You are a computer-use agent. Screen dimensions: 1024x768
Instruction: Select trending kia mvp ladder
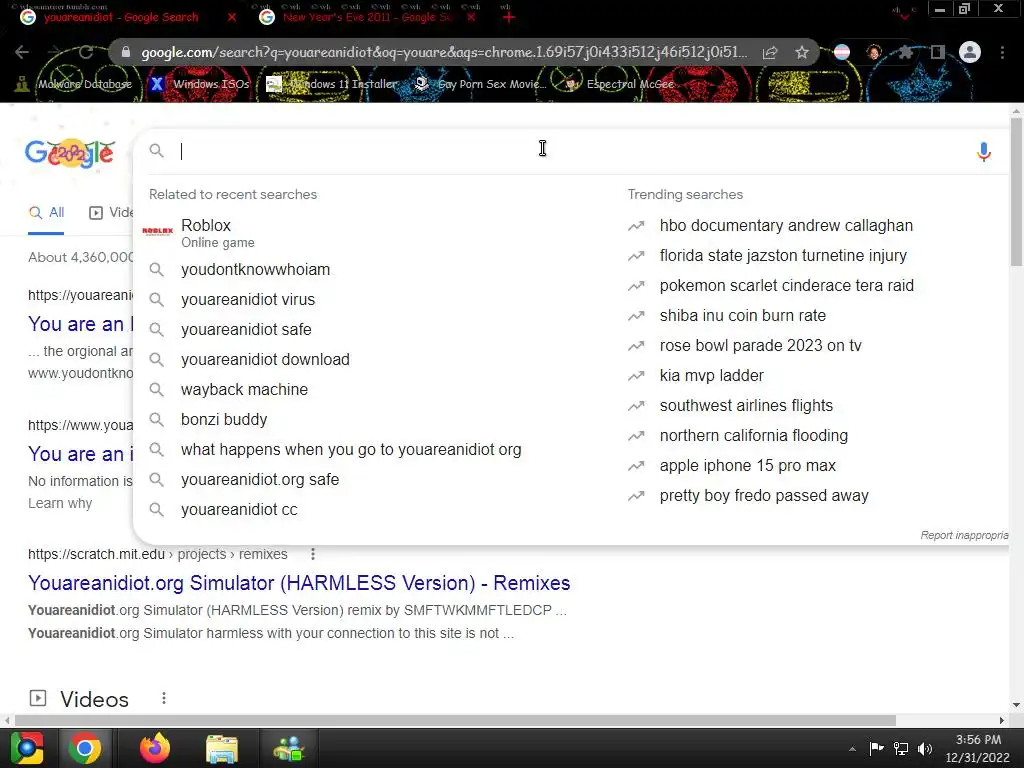[711, 376]
